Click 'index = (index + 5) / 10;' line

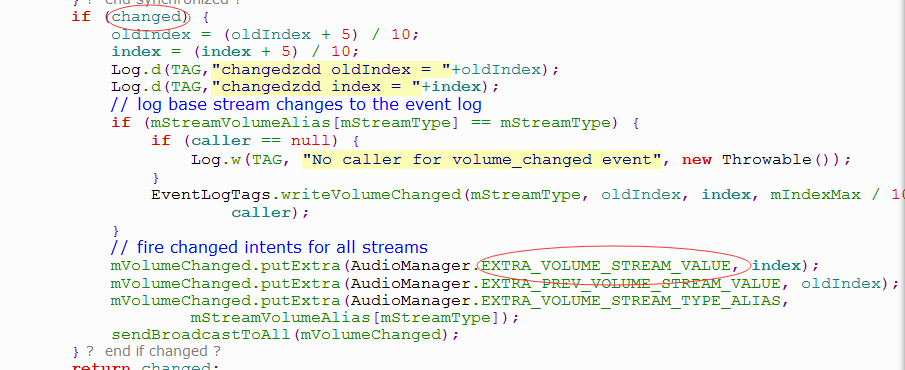point(235,51)
